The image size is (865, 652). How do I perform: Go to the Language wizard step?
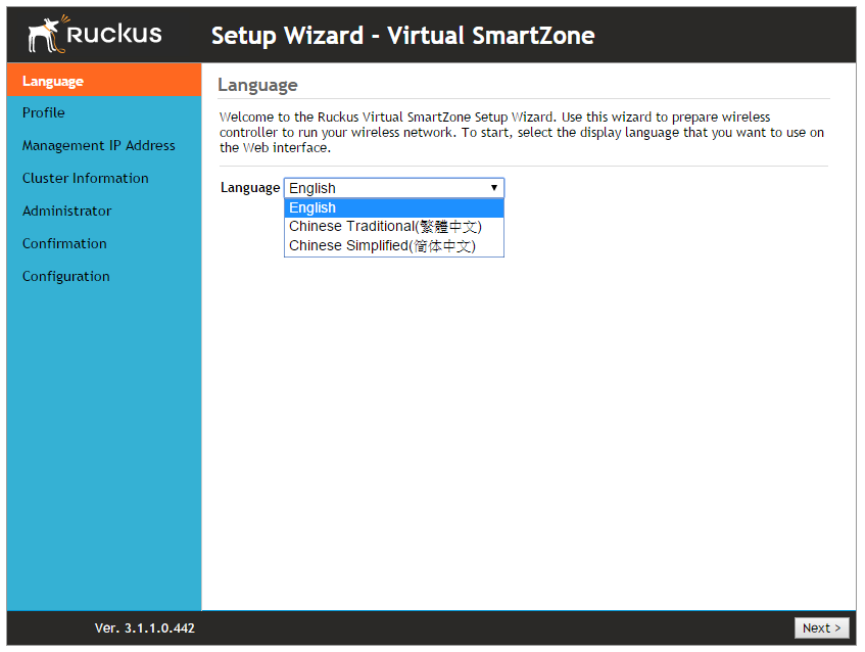tap(104, 80)
